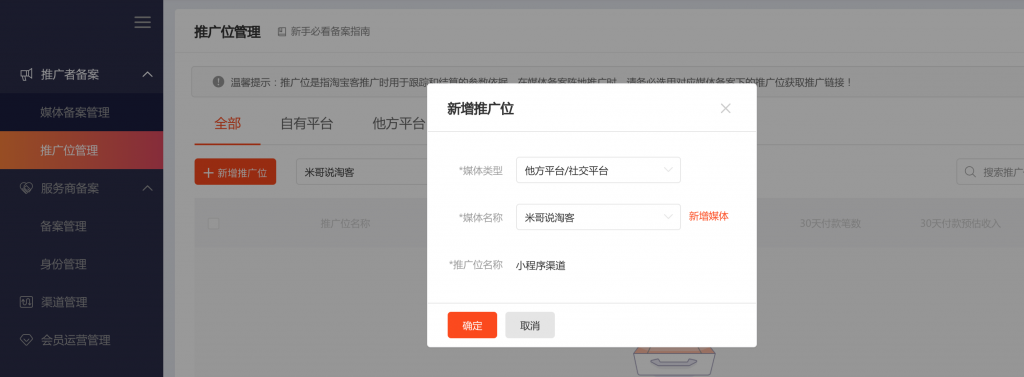Click the arrow in 媒体类型 select box
Image resolution: width=1024 pixels, height=377 pixels.
[x=668, y=170]
